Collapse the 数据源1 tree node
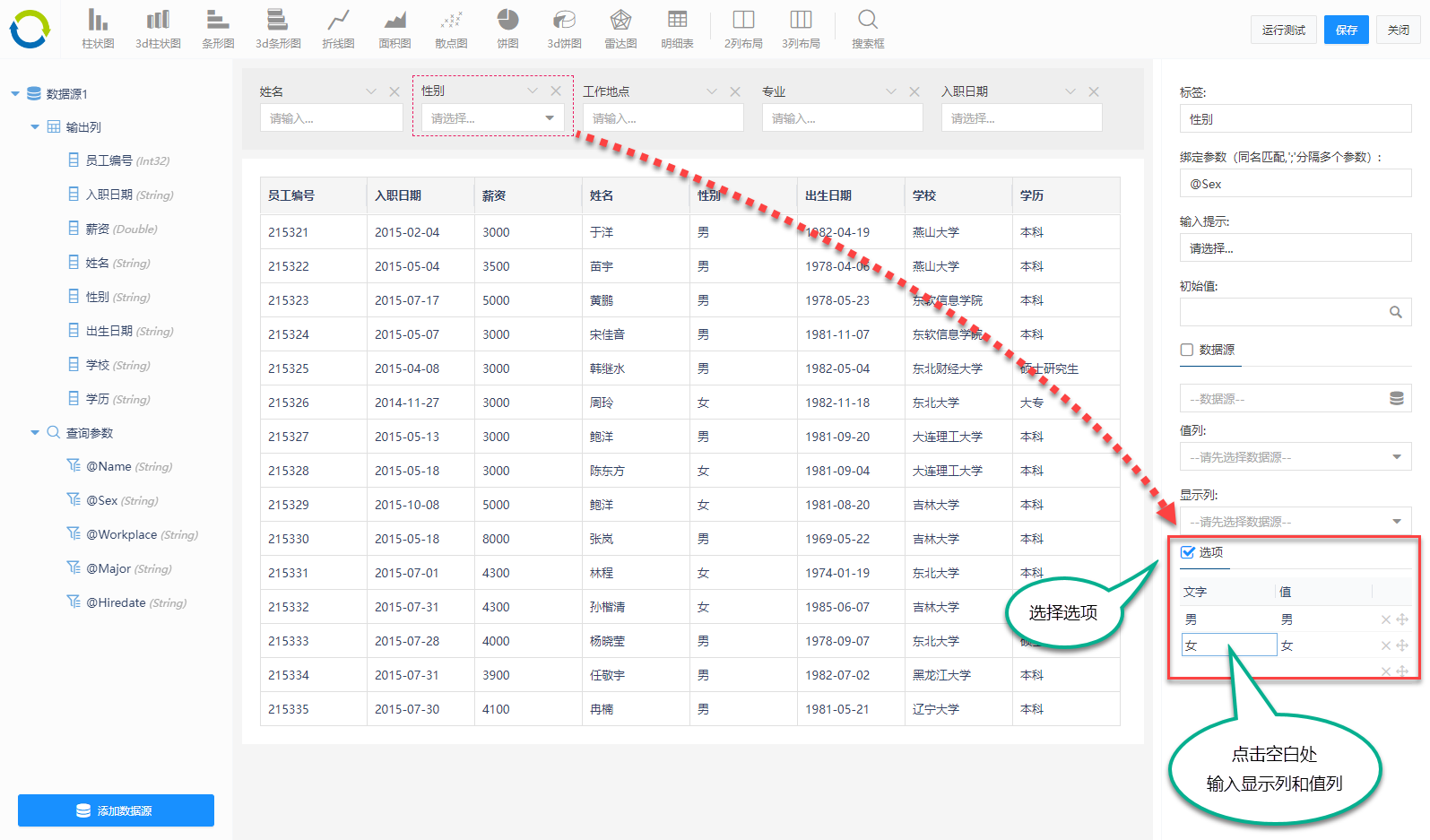Screen dimensions: 1430x840 click(x=15, y=93)
